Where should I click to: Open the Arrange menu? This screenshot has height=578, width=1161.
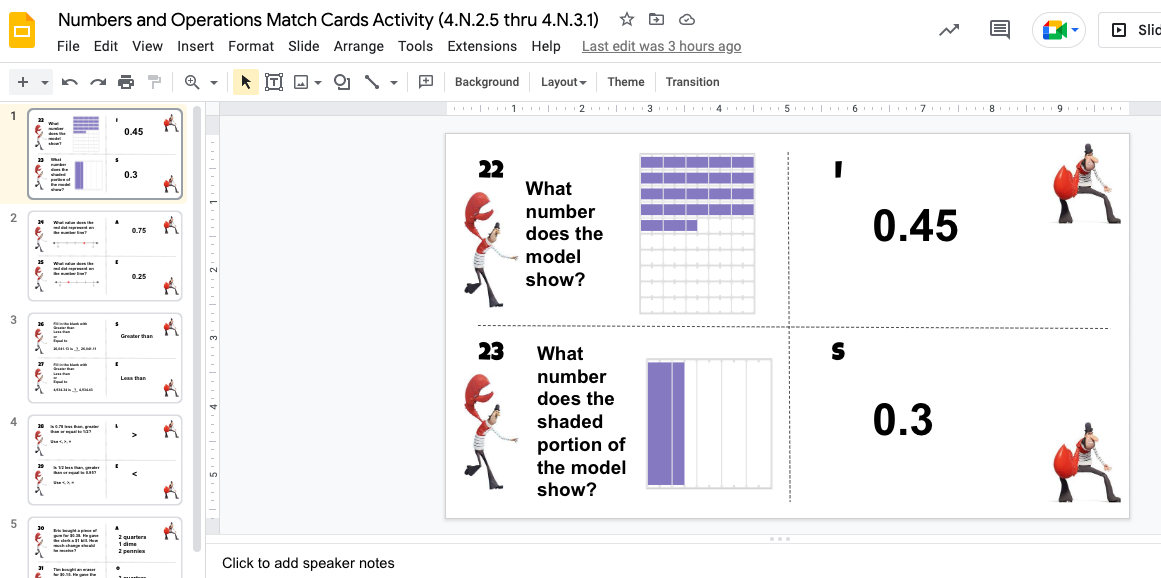point(358,46)
